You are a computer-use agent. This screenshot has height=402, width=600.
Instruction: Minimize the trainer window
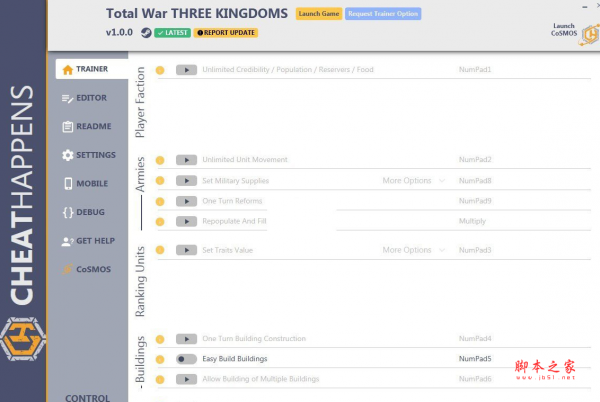pyautogui.click(x=585, y=7)
